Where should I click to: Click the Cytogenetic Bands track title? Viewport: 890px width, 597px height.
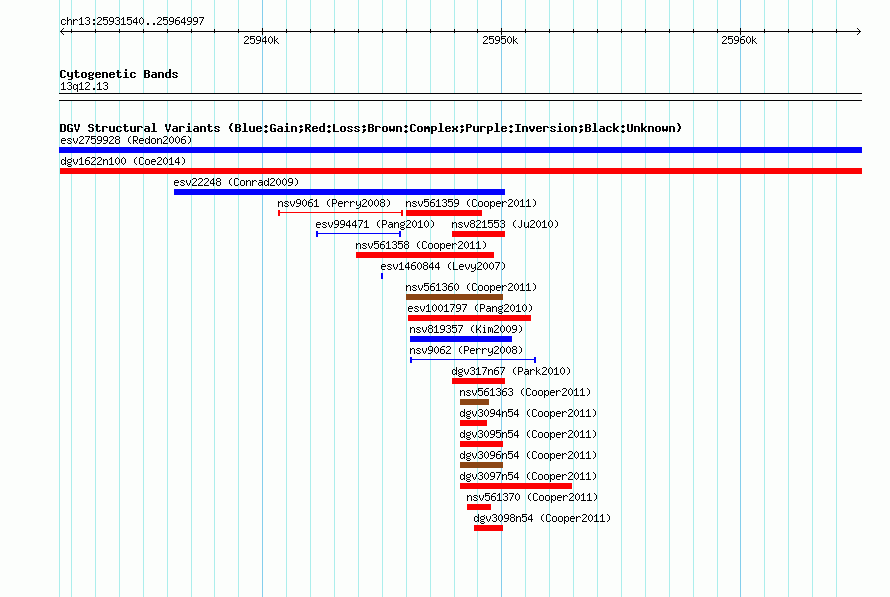coord(119,74)
